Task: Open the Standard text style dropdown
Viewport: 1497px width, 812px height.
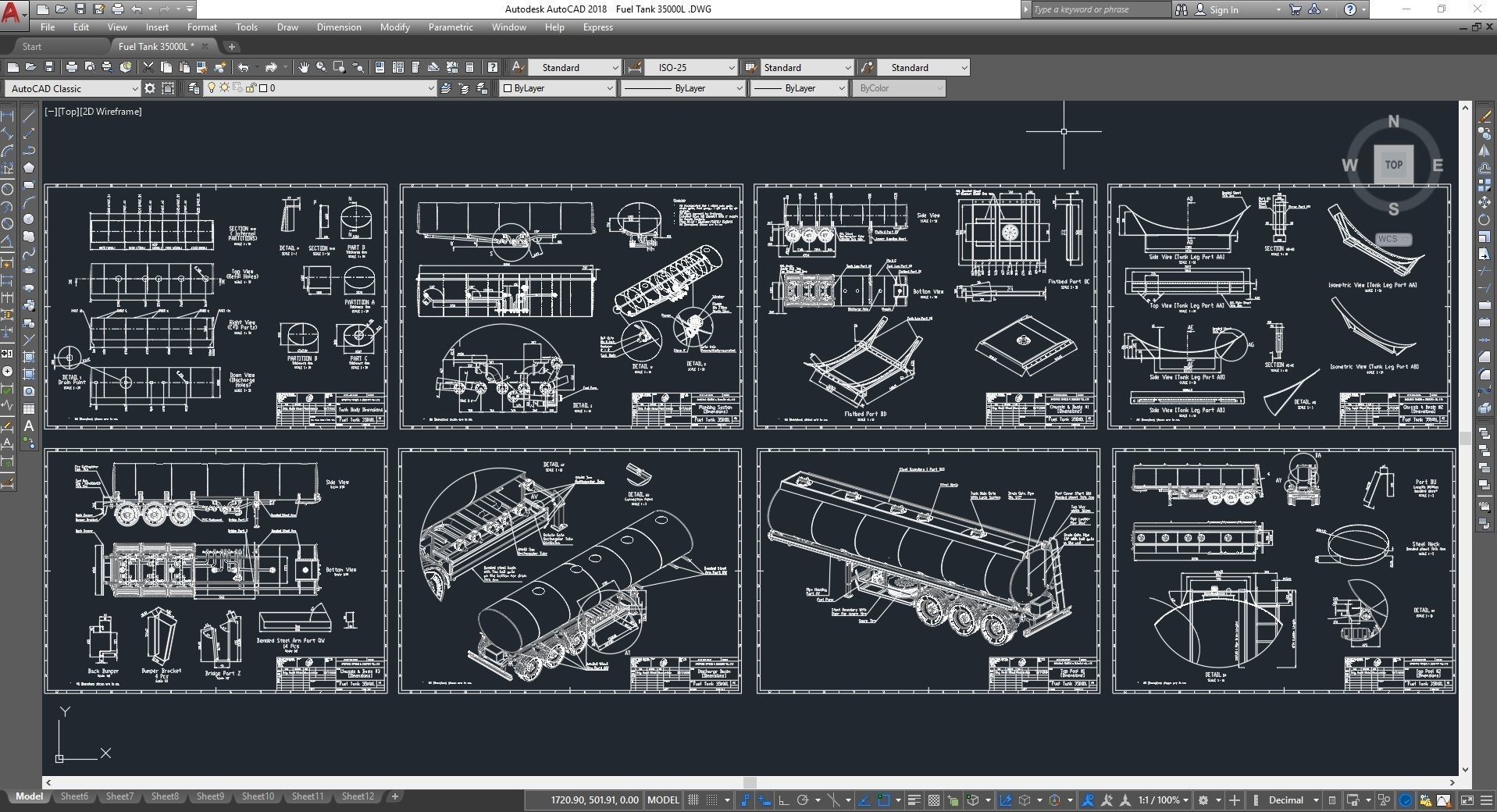Action: click(575, 67)
